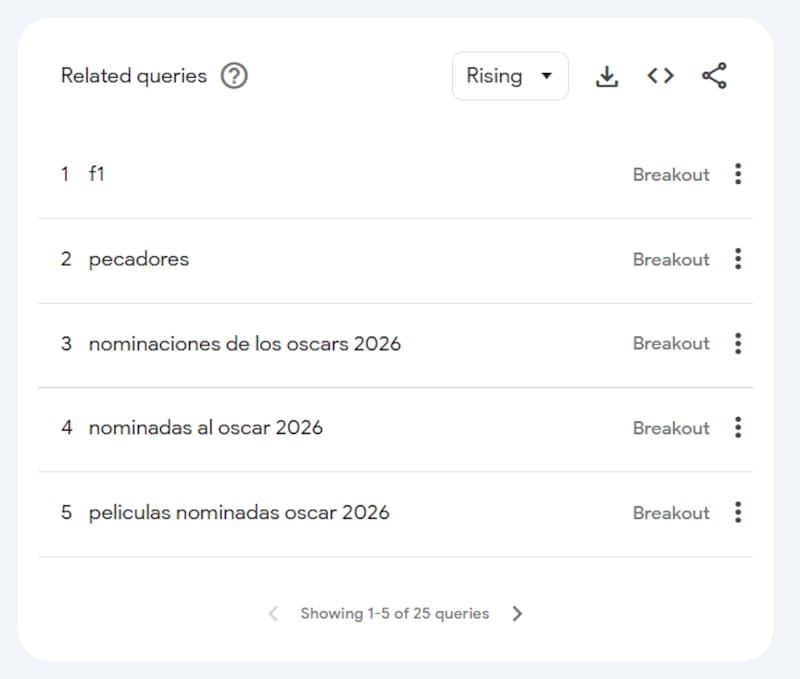Go to previous page of queries
This screenshot has height=679, width=800.
point(273,614)
